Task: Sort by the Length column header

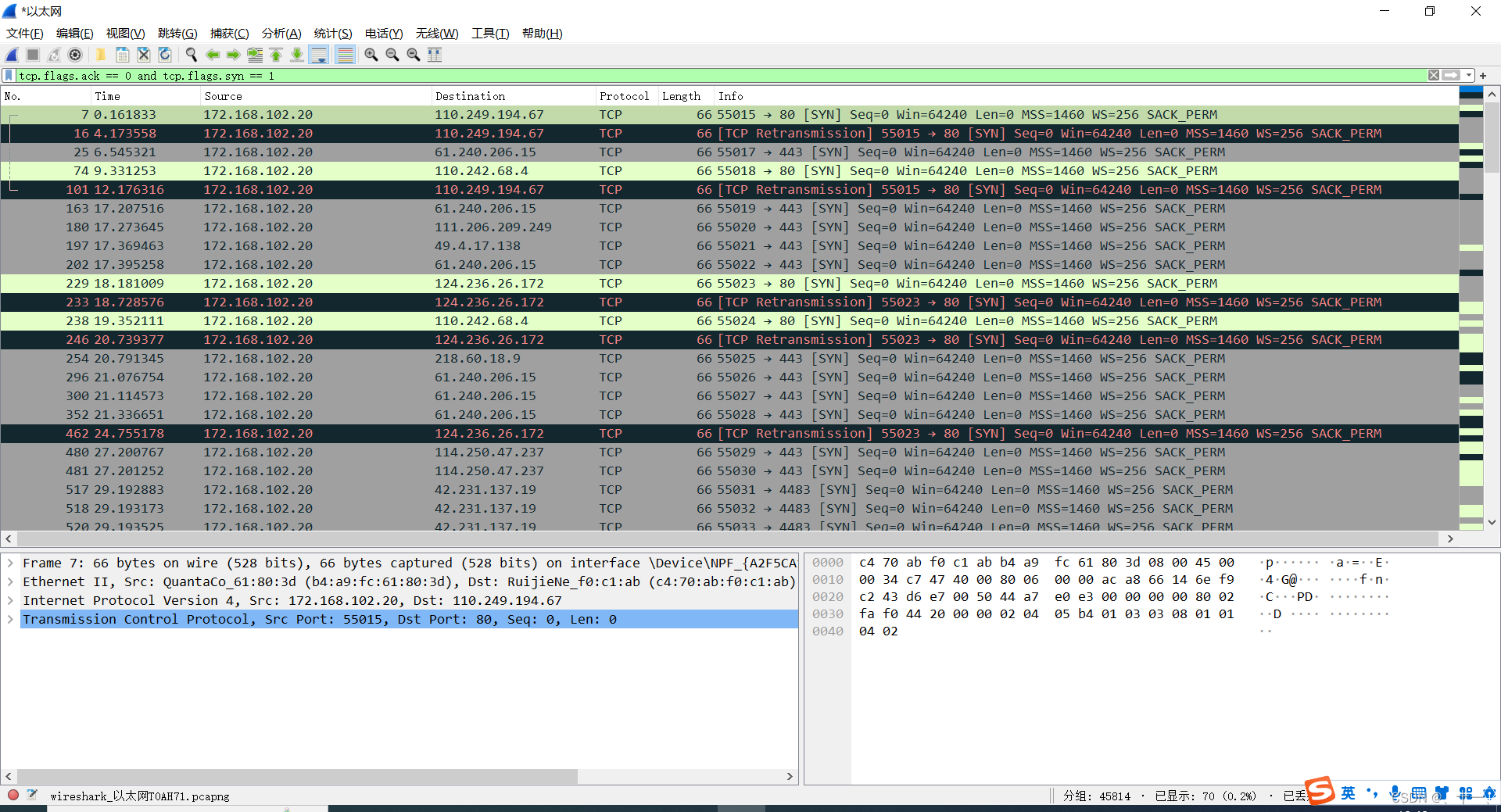Action: tap(686, 96)
